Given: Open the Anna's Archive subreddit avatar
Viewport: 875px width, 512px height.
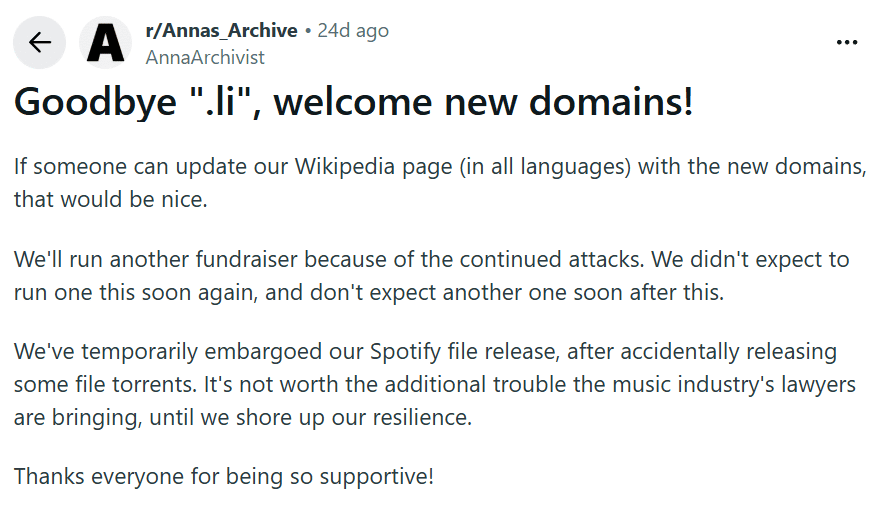Looking at the screenshot, I should click(105, 43).
